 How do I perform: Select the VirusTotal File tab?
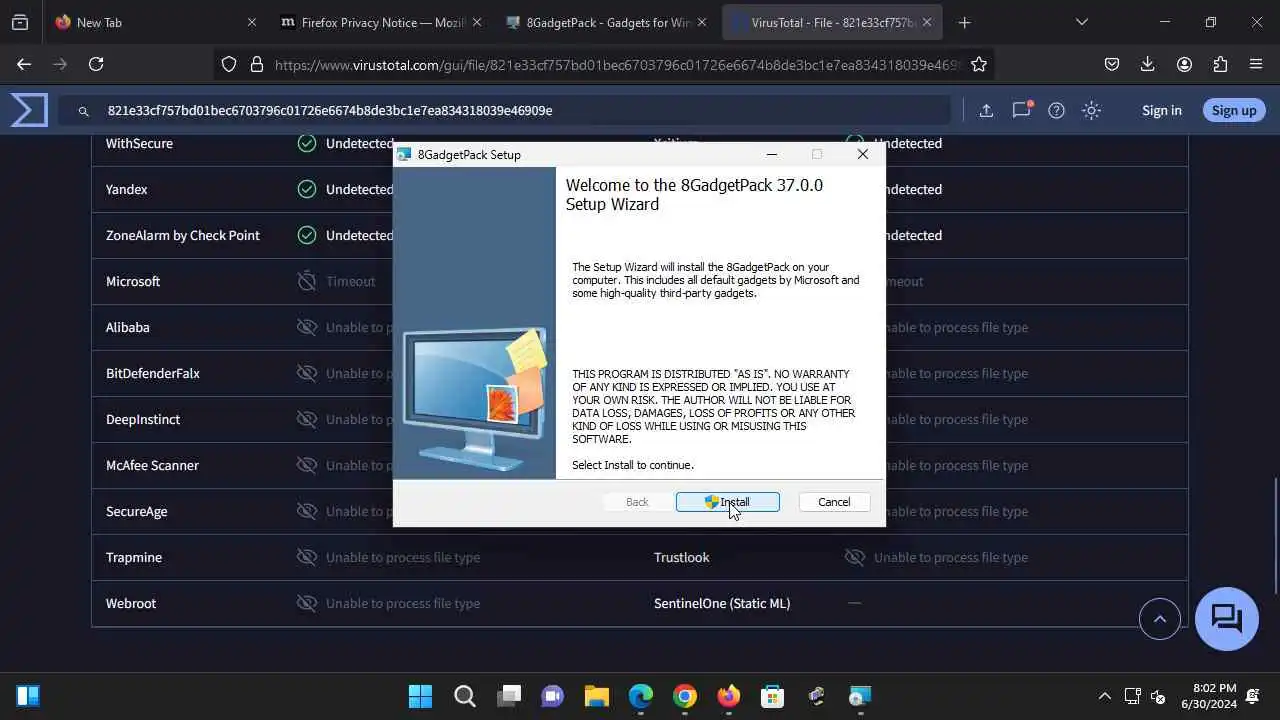pyautogui.click(x=832, y=22)
